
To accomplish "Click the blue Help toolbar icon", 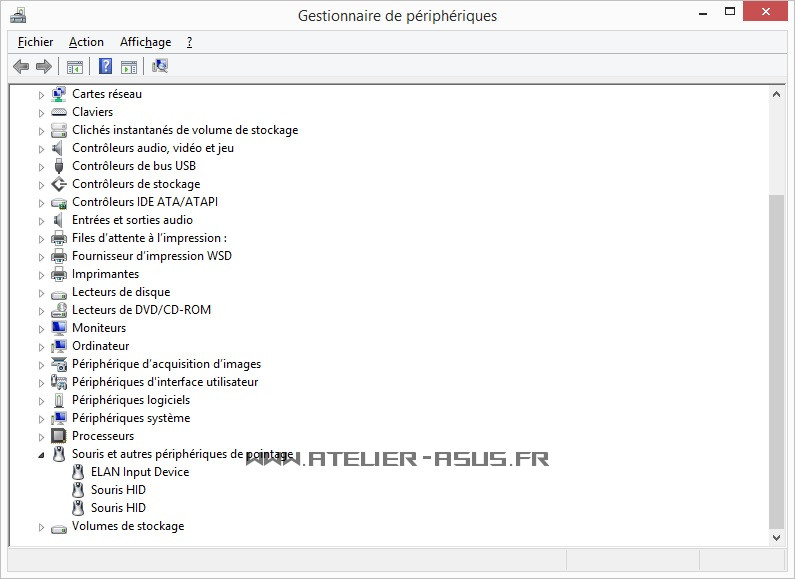I will click(105, 67).
